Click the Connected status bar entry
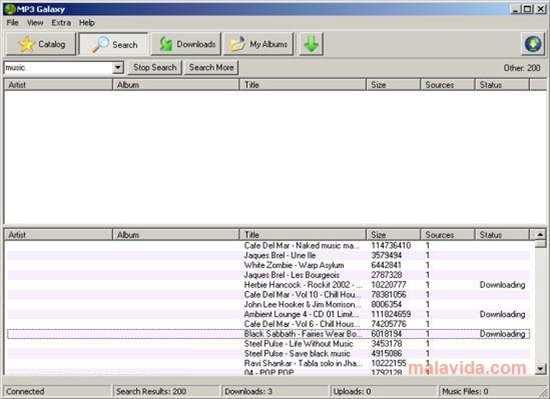 (x=57, y=391)
